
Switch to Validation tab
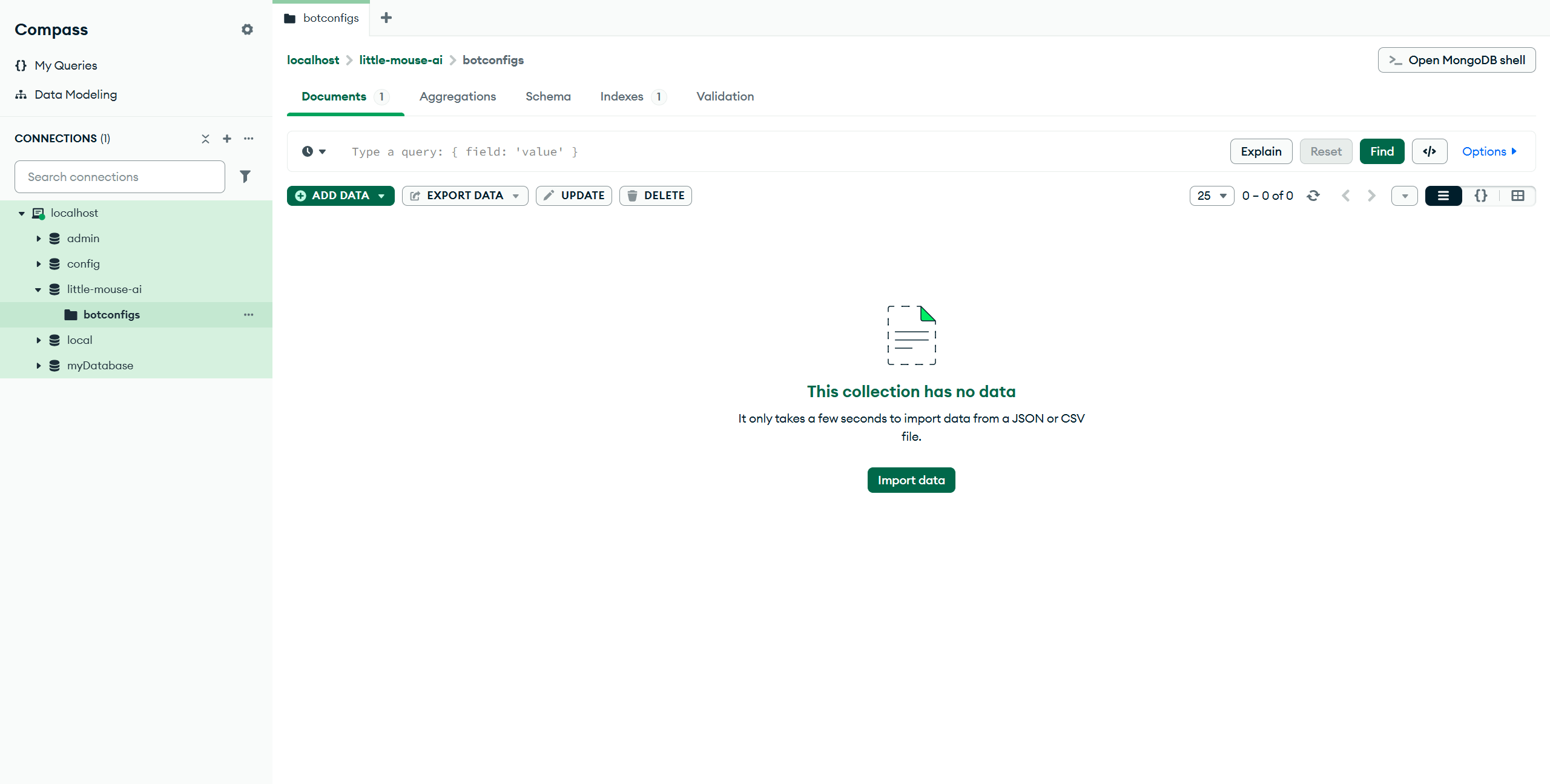[x=725, y=97]
